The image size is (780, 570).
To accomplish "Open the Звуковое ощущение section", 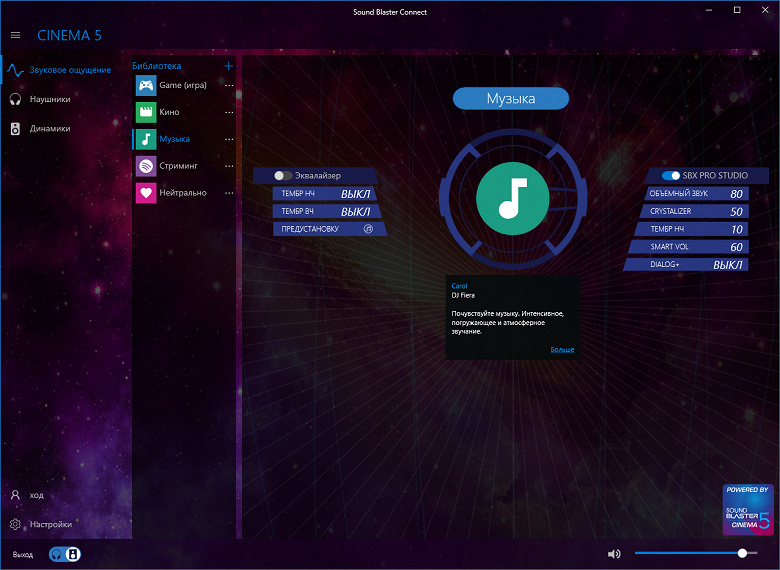I will pos(64,70).
